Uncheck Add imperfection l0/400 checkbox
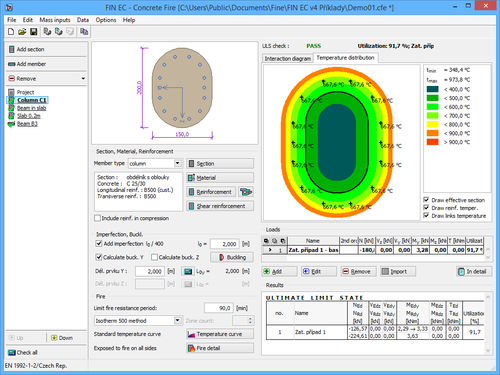 [99, 244]
